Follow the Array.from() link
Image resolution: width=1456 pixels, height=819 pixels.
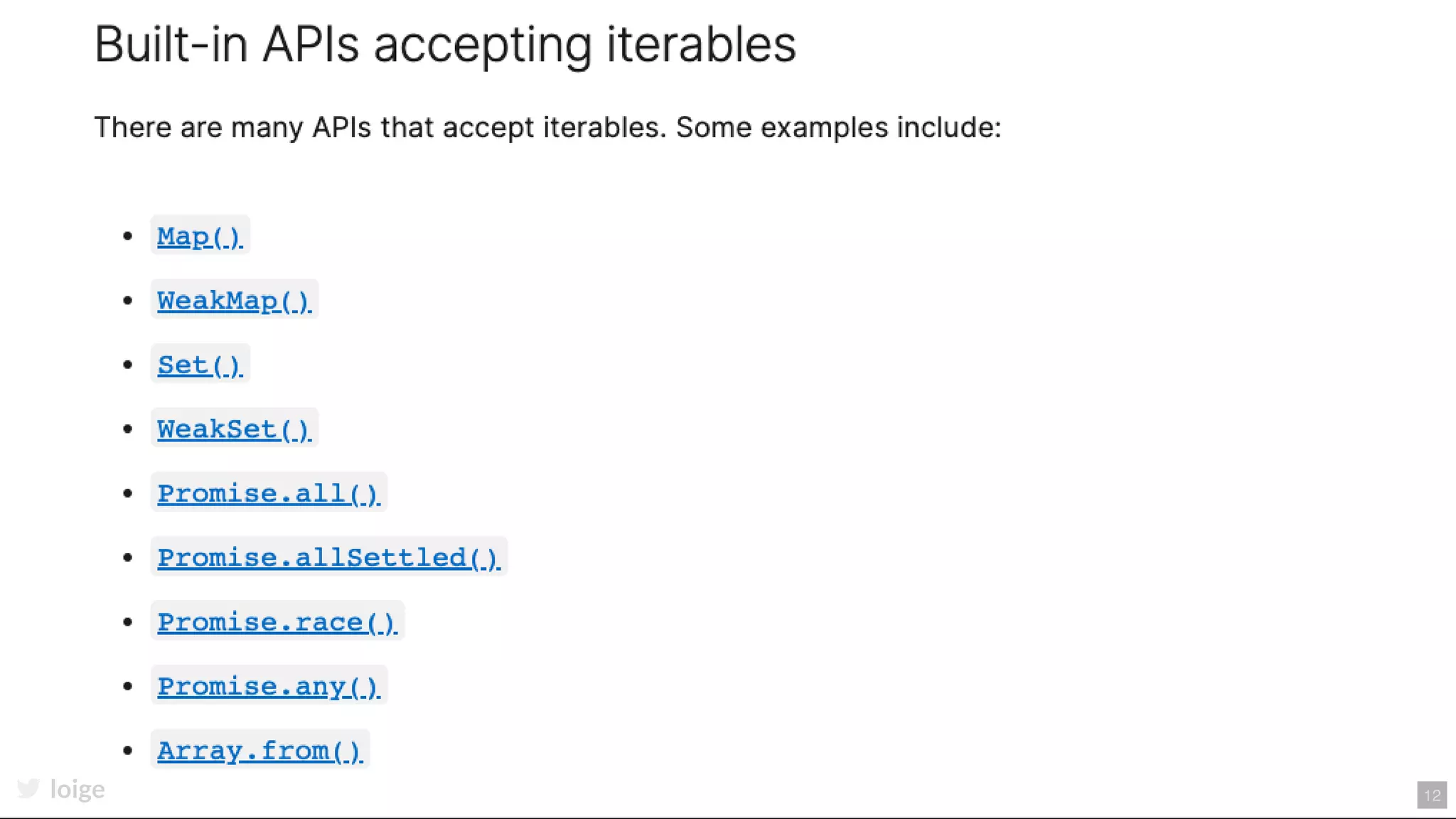pyautogui.click(x=260, y=751)
